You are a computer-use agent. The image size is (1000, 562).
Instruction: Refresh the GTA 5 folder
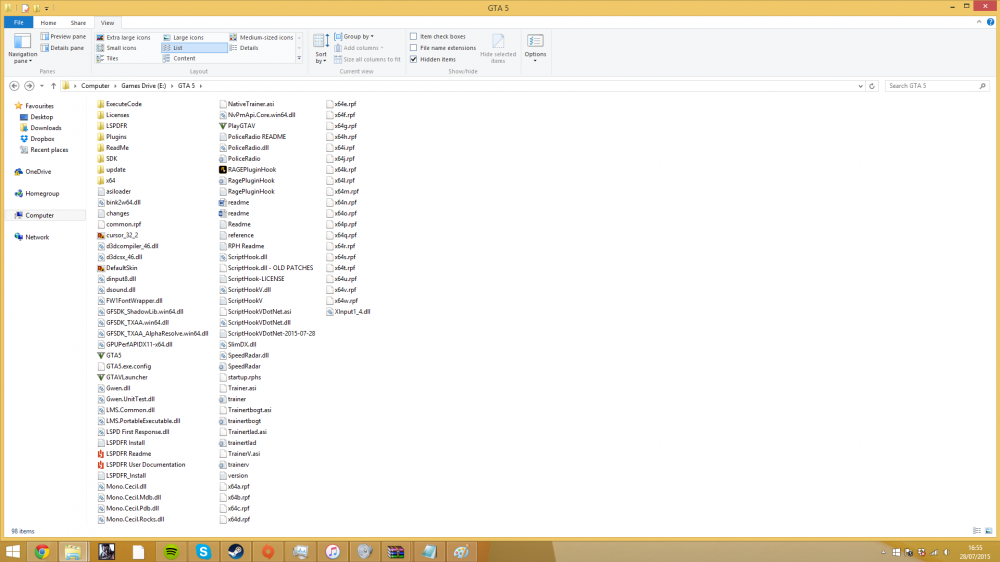pos(872,85)
